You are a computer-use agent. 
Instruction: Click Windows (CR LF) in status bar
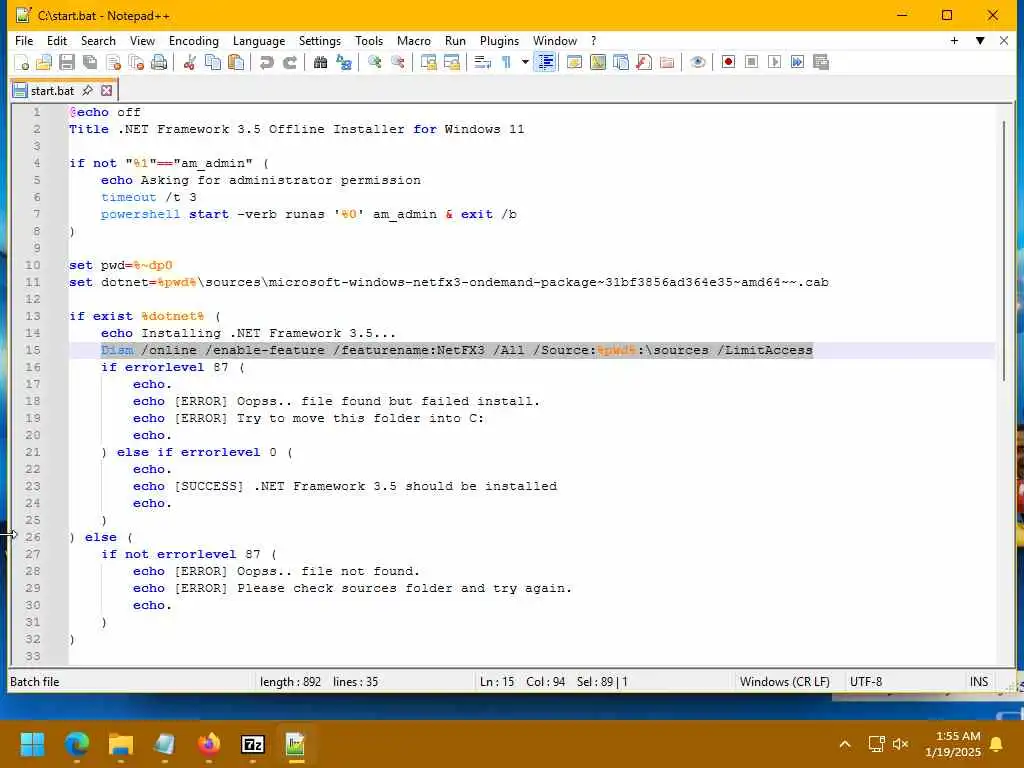(x=784, y=682)
